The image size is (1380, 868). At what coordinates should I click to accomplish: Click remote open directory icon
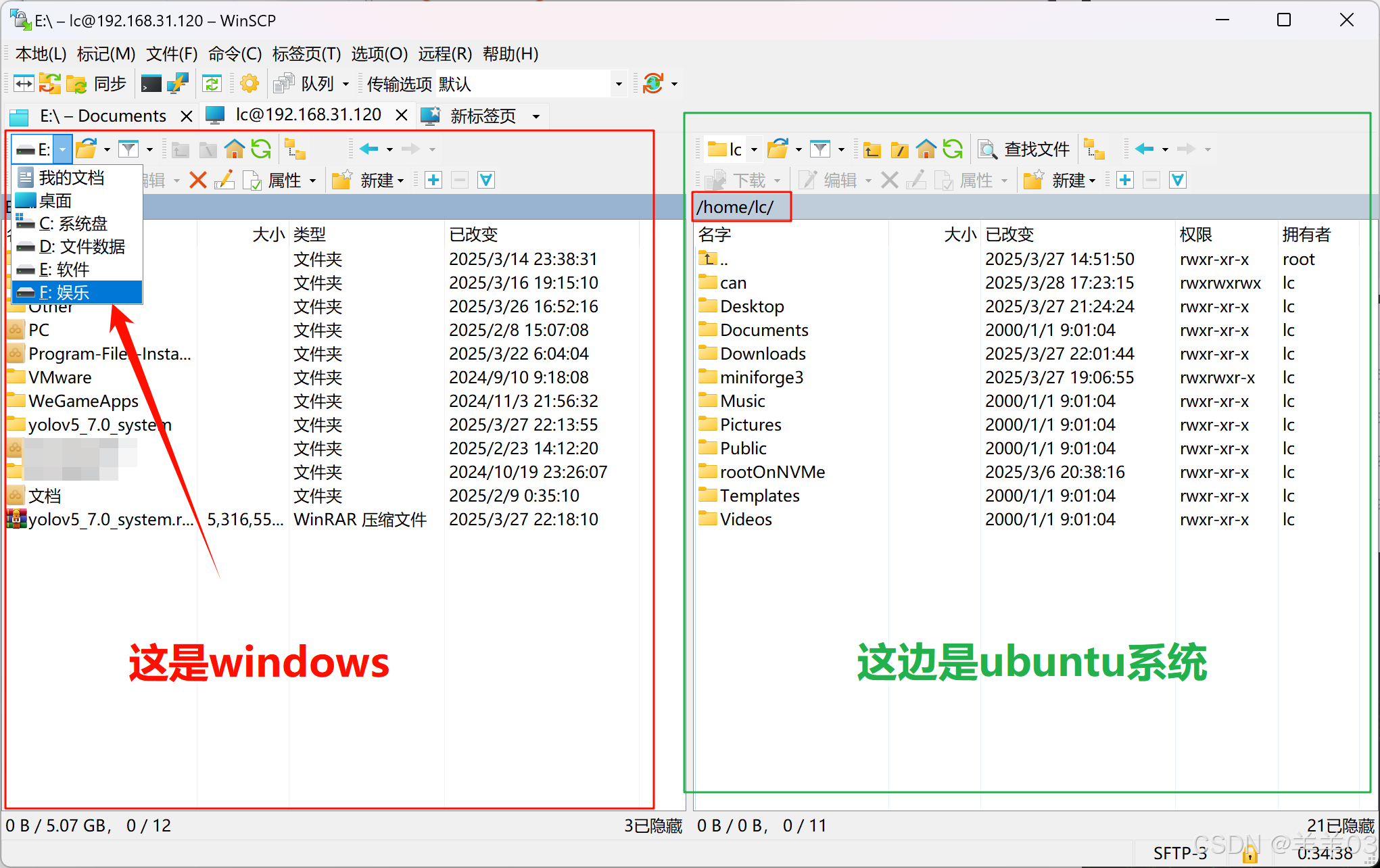point(778,149)
